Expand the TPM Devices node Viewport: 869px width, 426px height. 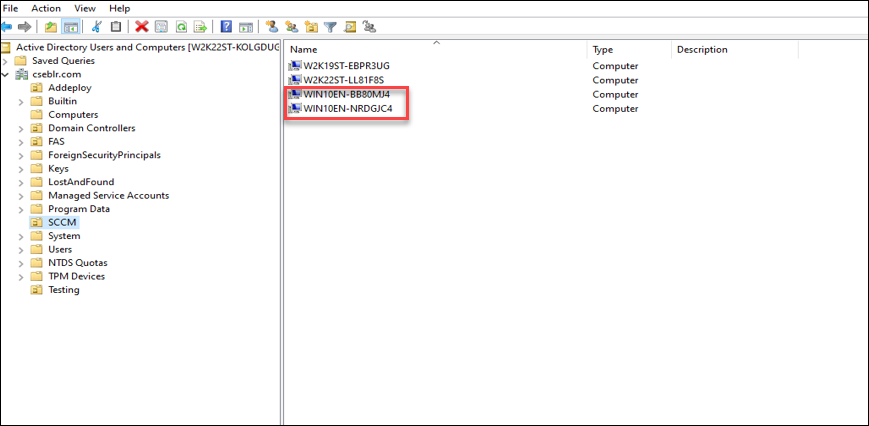pos(21,276)
